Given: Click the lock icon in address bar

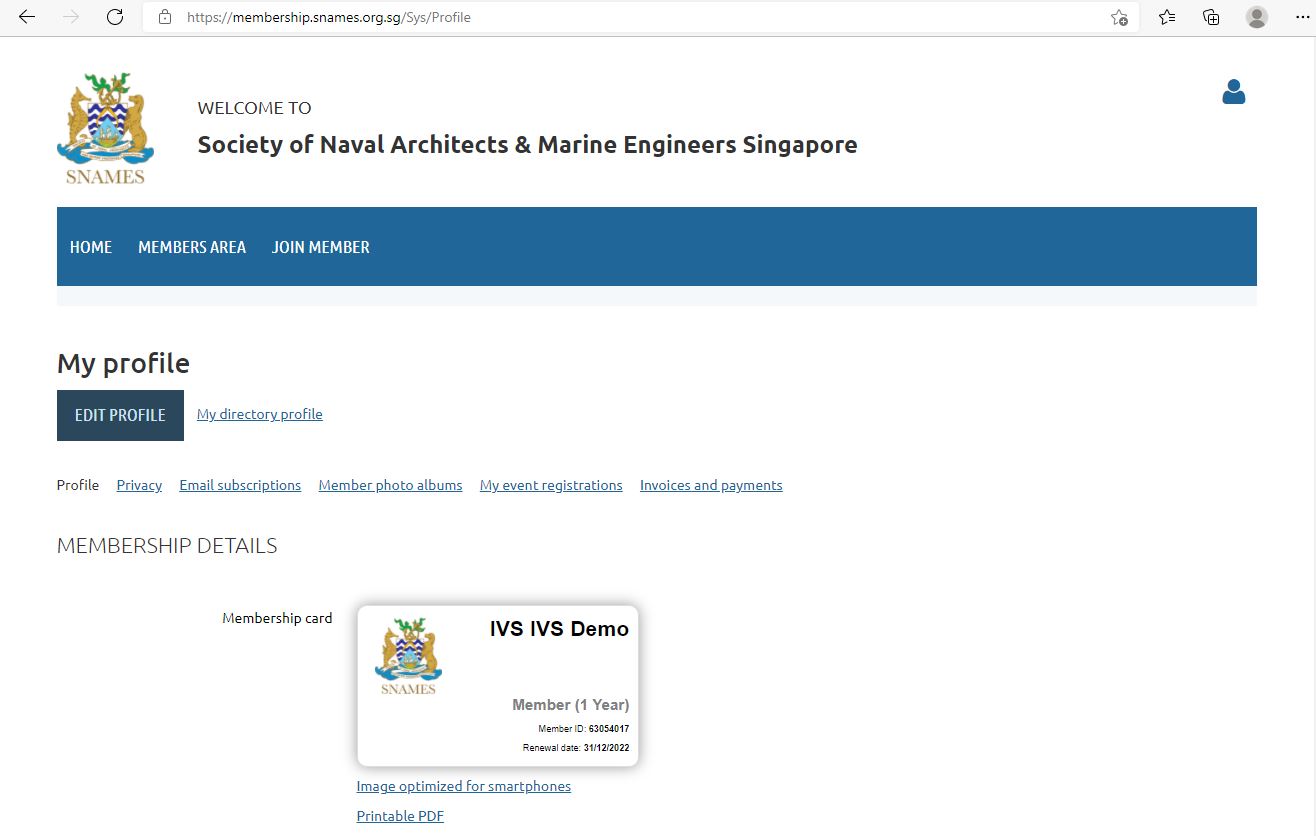Looking at the screenshot, I should [x=165, y=17].
